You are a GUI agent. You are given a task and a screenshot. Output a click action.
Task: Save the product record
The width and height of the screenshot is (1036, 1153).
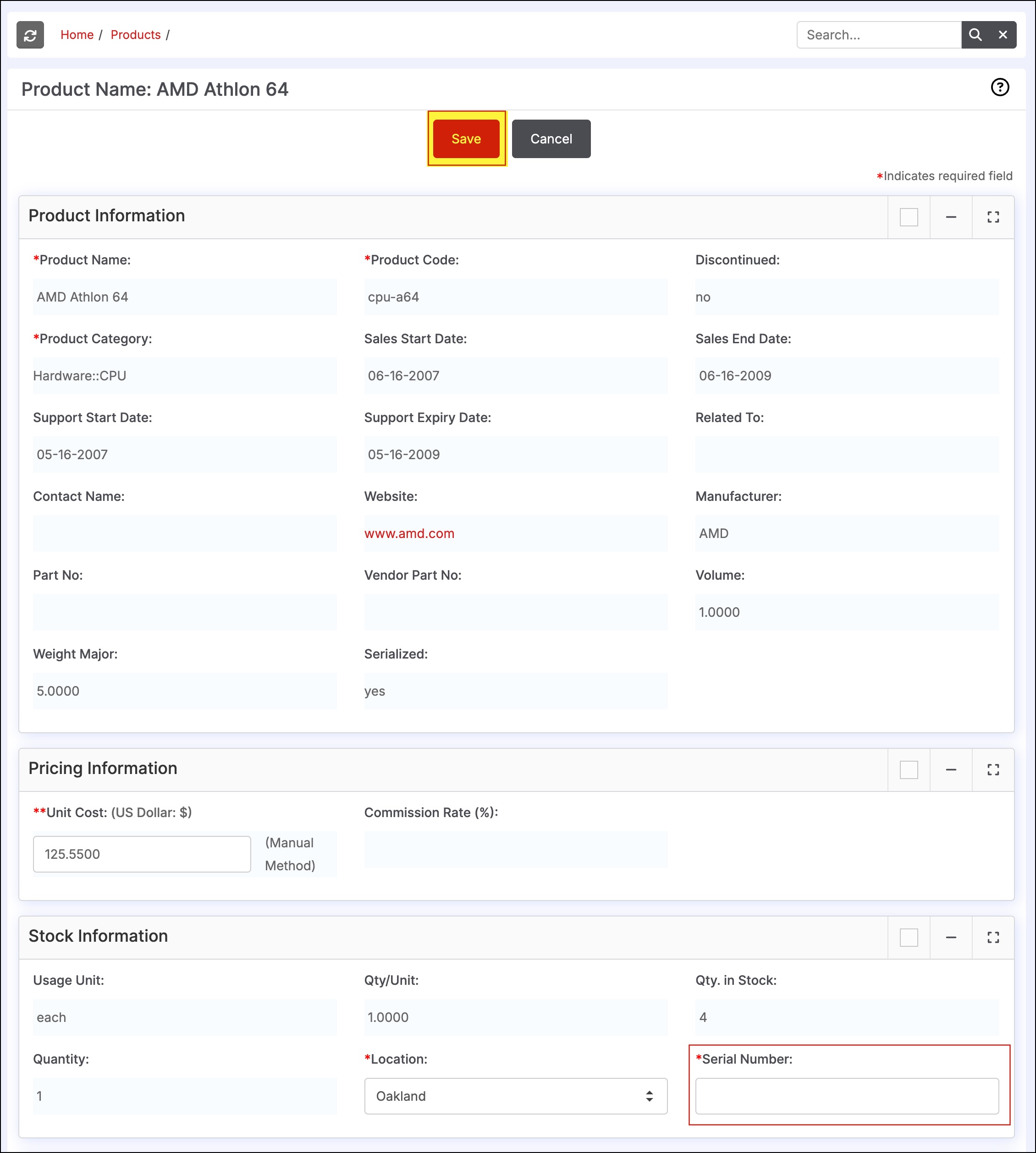pos(466,139)
